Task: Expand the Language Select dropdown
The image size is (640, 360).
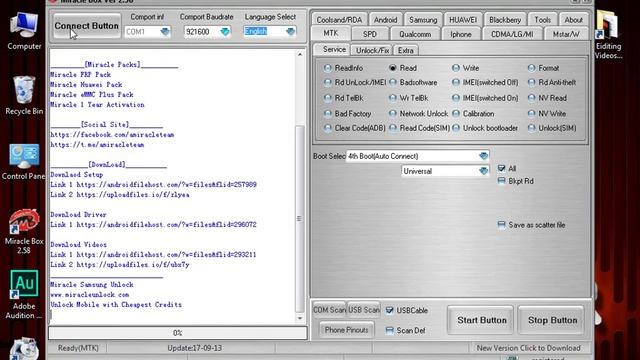Action: (290, 31)
